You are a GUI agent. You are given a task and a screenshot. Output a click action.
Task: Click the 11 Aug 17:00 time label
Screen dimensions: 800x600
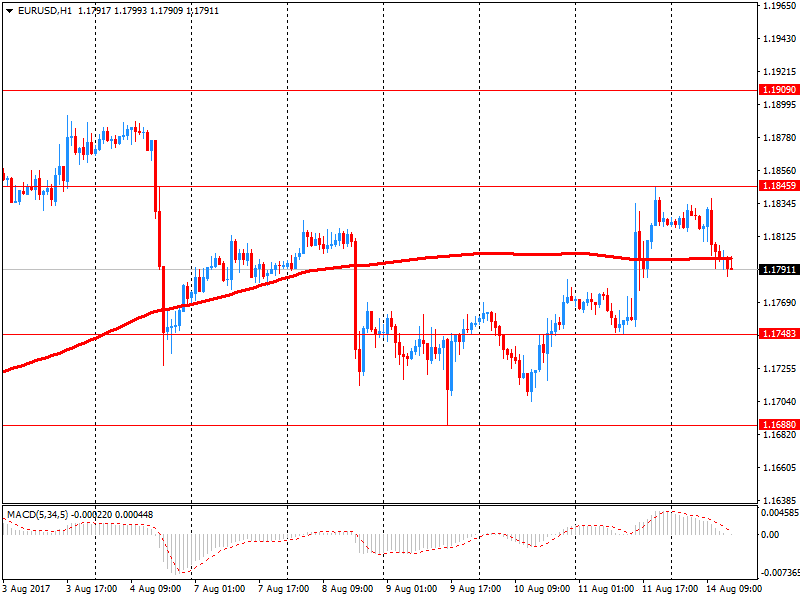pyautogui.click(x=670, y=589)
